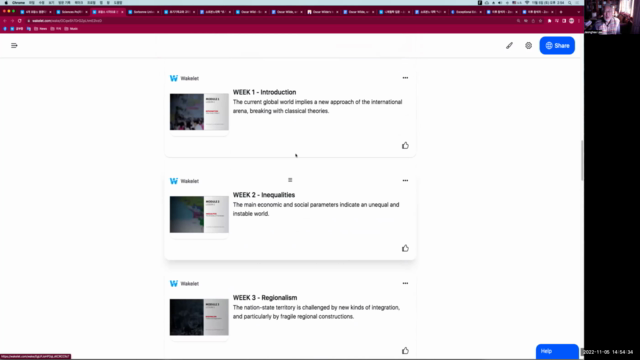Viewport: 640px width, 360px height.
Task: Open the WEEK 2 - Inequalities title link
Action: point(264,195)
